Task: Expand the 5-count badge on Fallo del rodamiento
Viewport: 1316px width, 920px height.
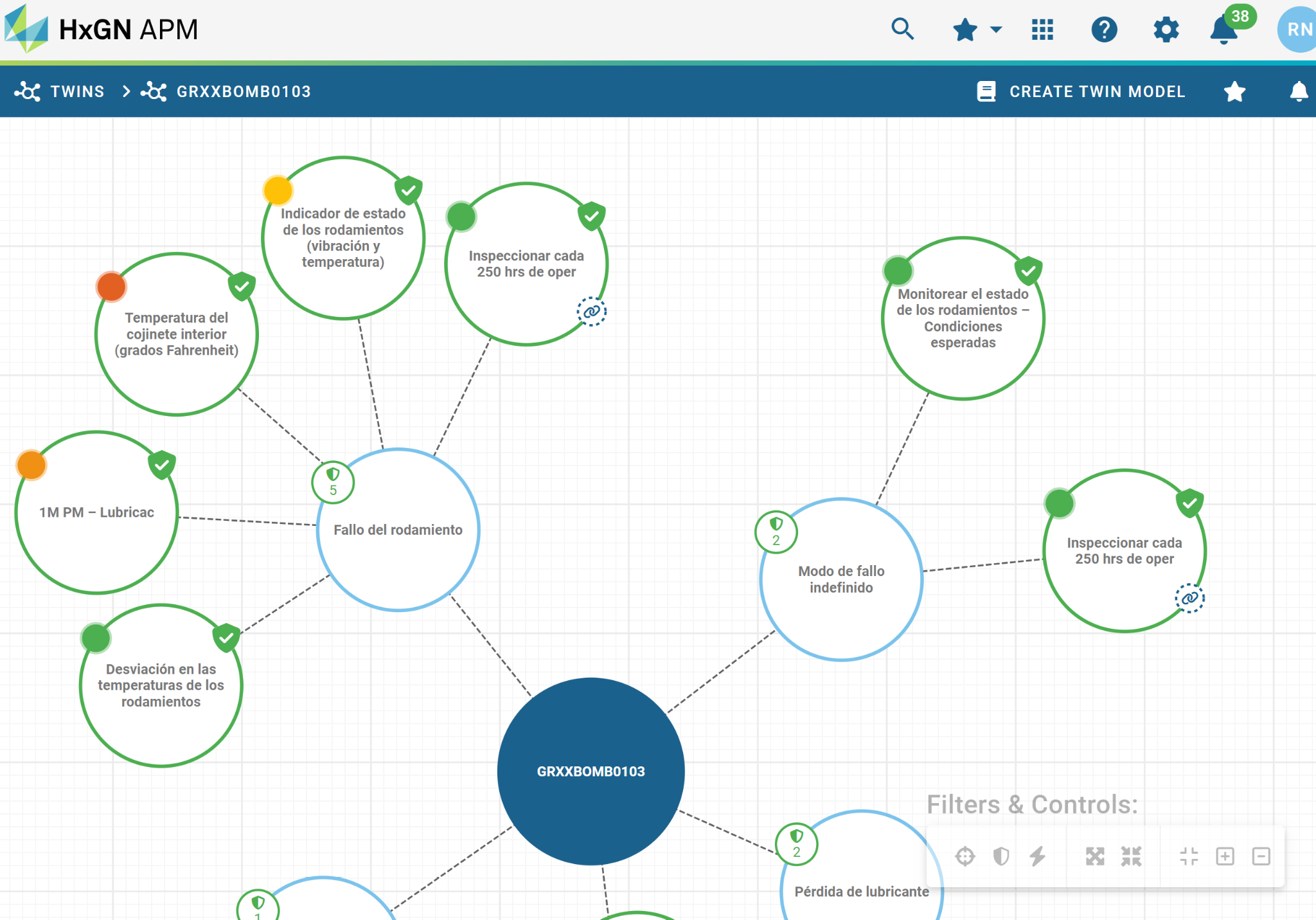Action: click(333, 482)
